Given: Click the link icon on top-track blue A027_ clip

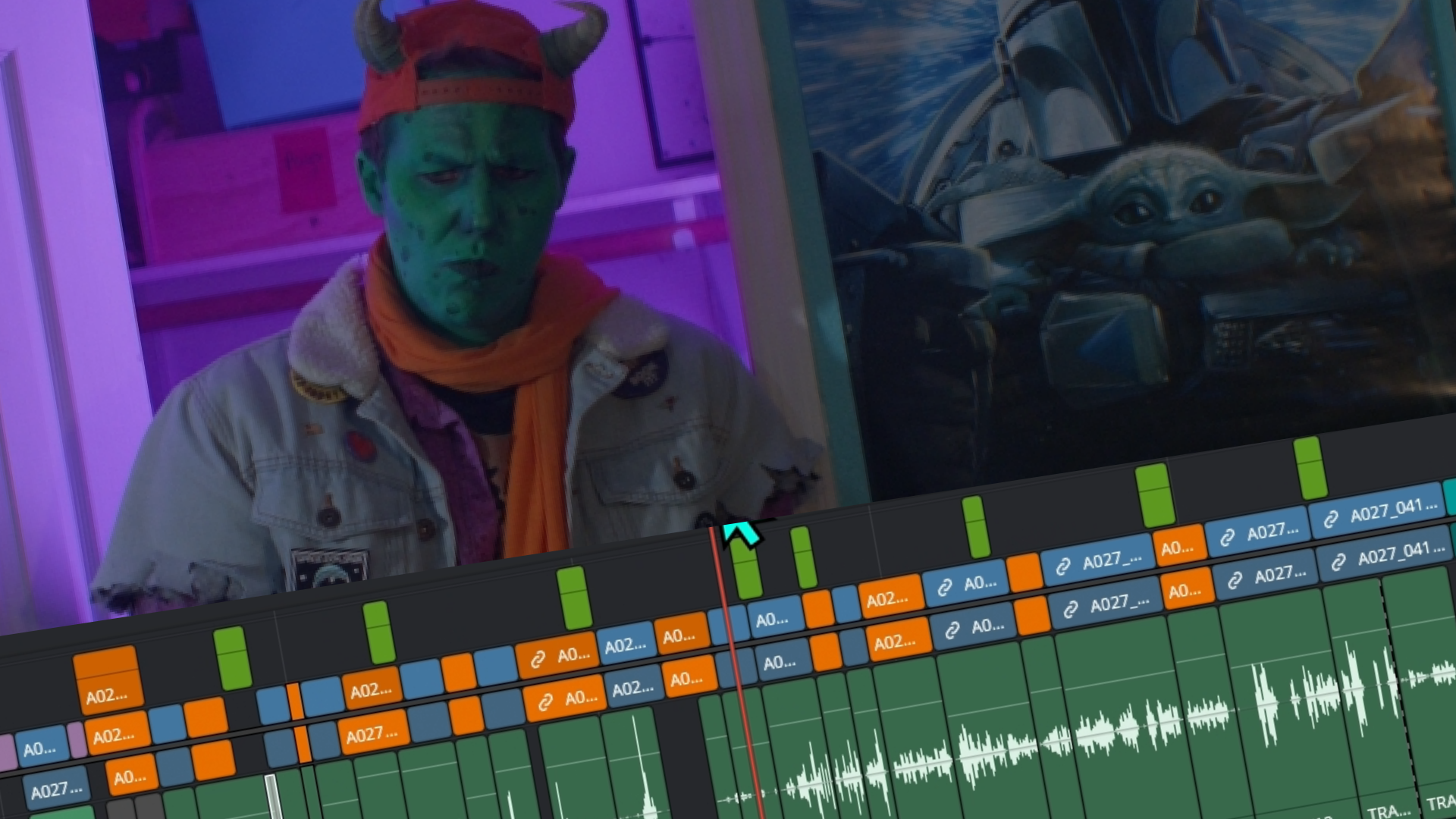Looking at the screenshot, I should [x=1063, y=566].
